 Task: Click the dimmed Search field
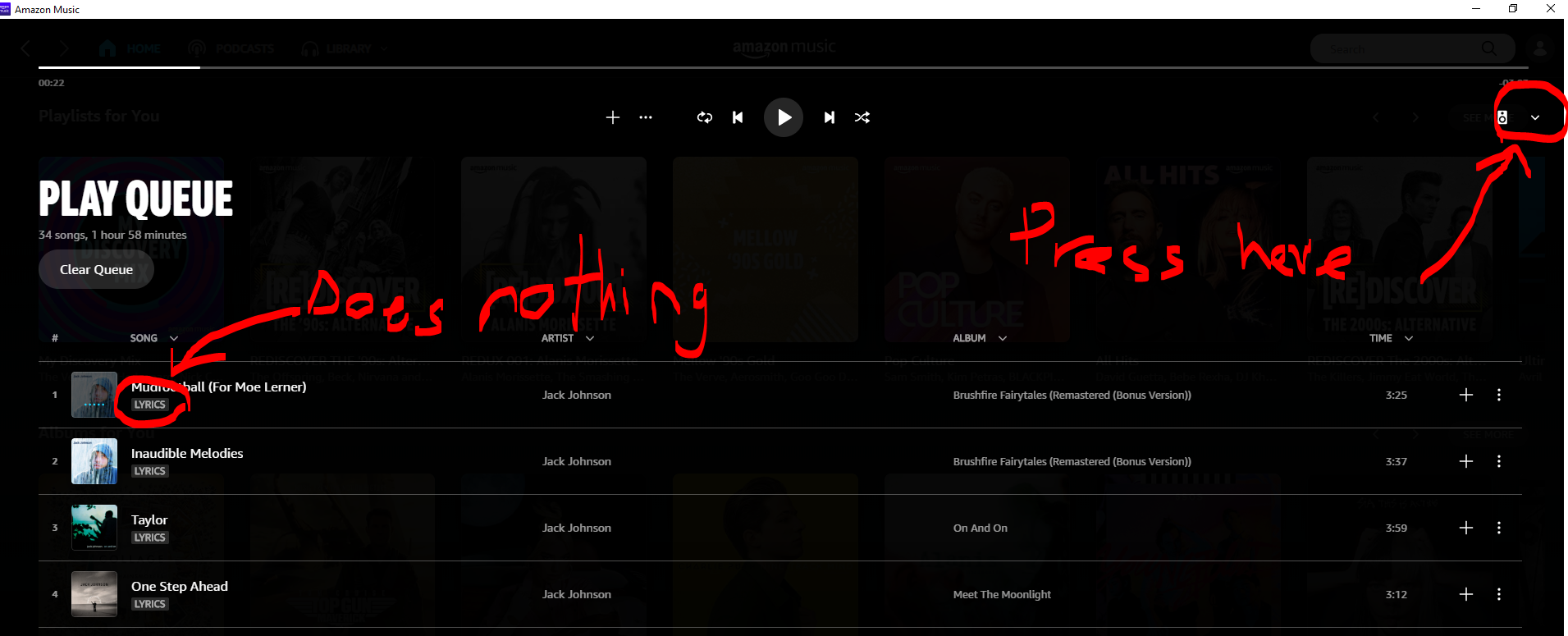pyautogui.click(x=1412, y=49)
